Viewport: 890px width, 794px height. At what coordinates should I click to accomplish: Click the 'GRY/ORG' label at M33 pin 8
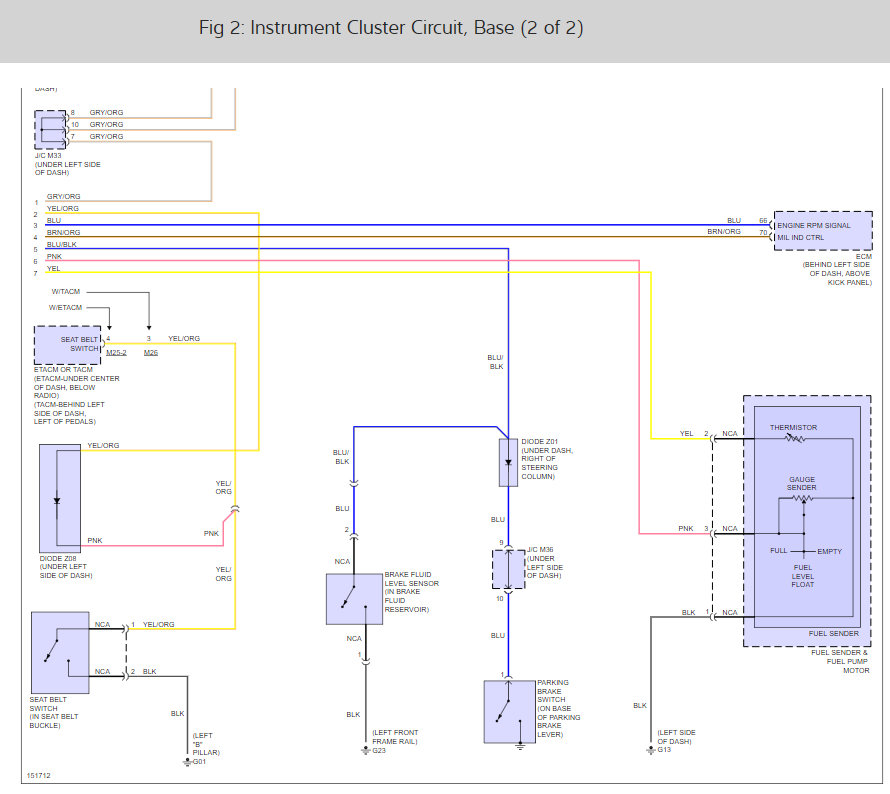pyautogui.click(x=106, y=112)
